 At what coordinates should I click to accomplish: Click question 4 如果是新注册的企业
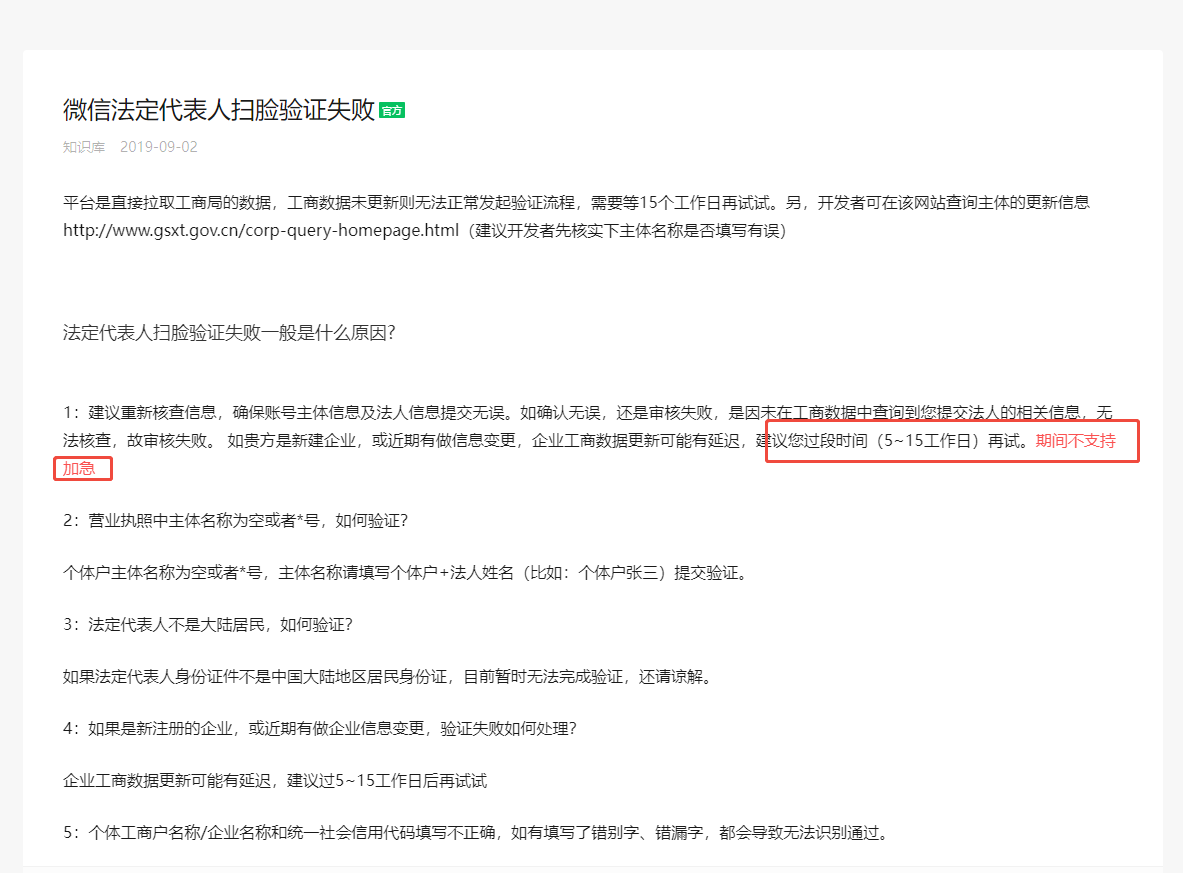point(320,729)
